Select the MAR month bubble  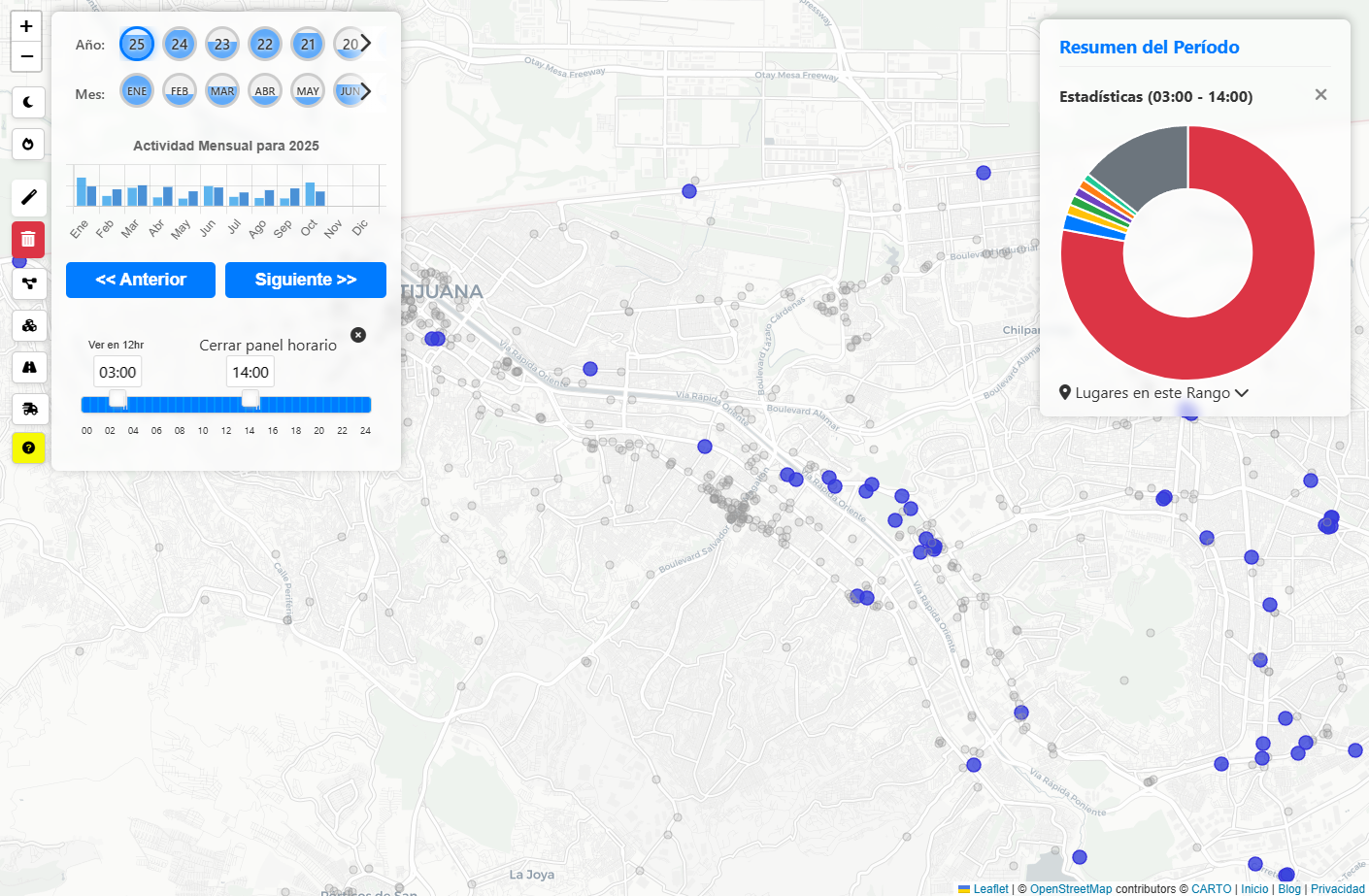click(222, 91)
